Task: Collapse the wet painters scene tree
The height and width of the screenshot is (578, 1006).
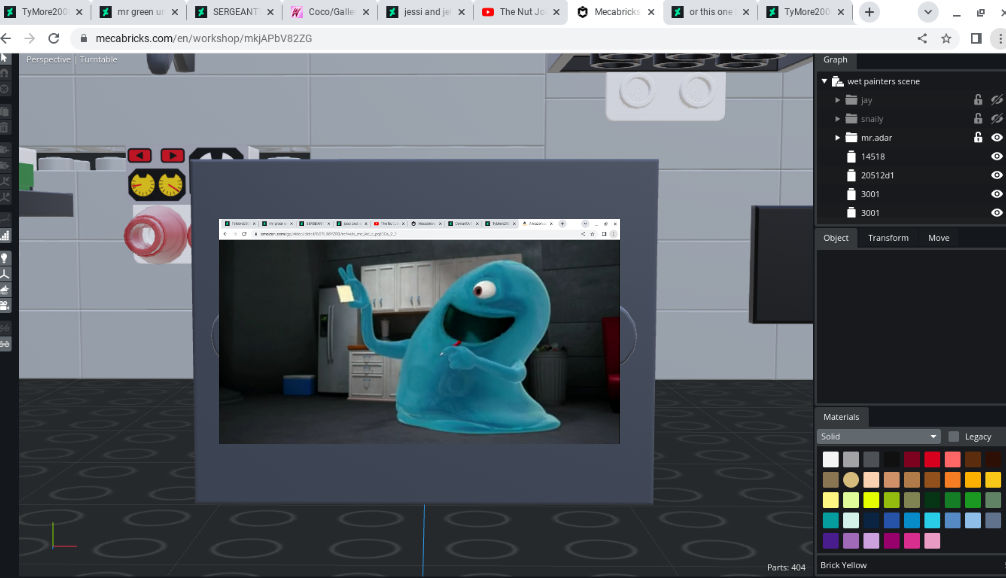Action: [824, 81]
